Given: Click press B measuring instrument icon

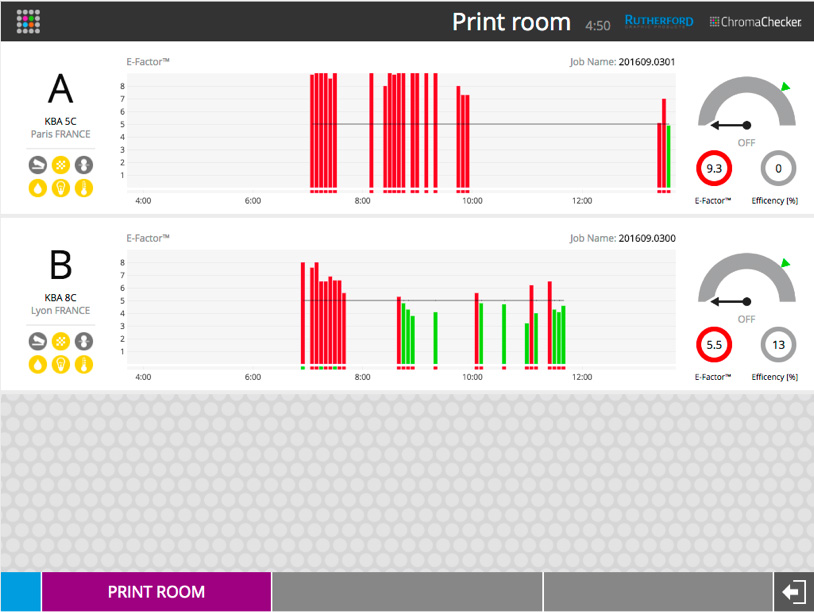Looking at the screenshot, I should [37, 342].
